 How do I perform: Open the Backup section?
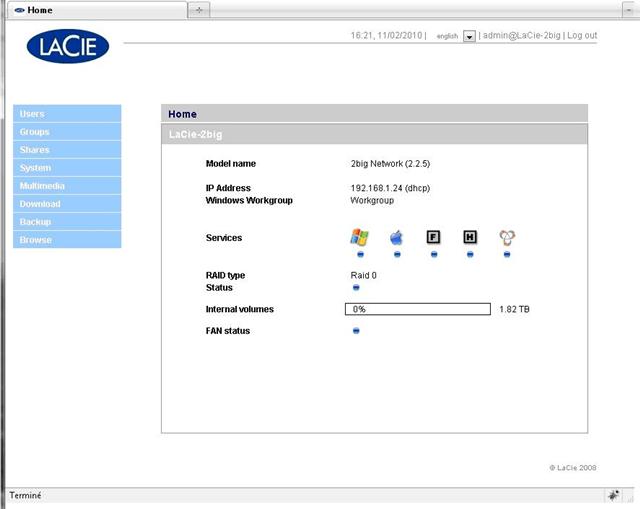67,222
